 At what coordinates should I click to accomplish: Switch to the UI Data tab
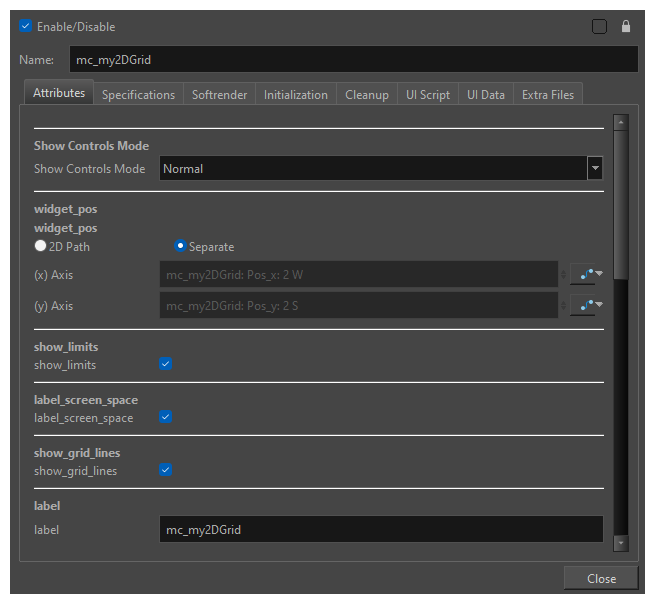tap(486, 95)
